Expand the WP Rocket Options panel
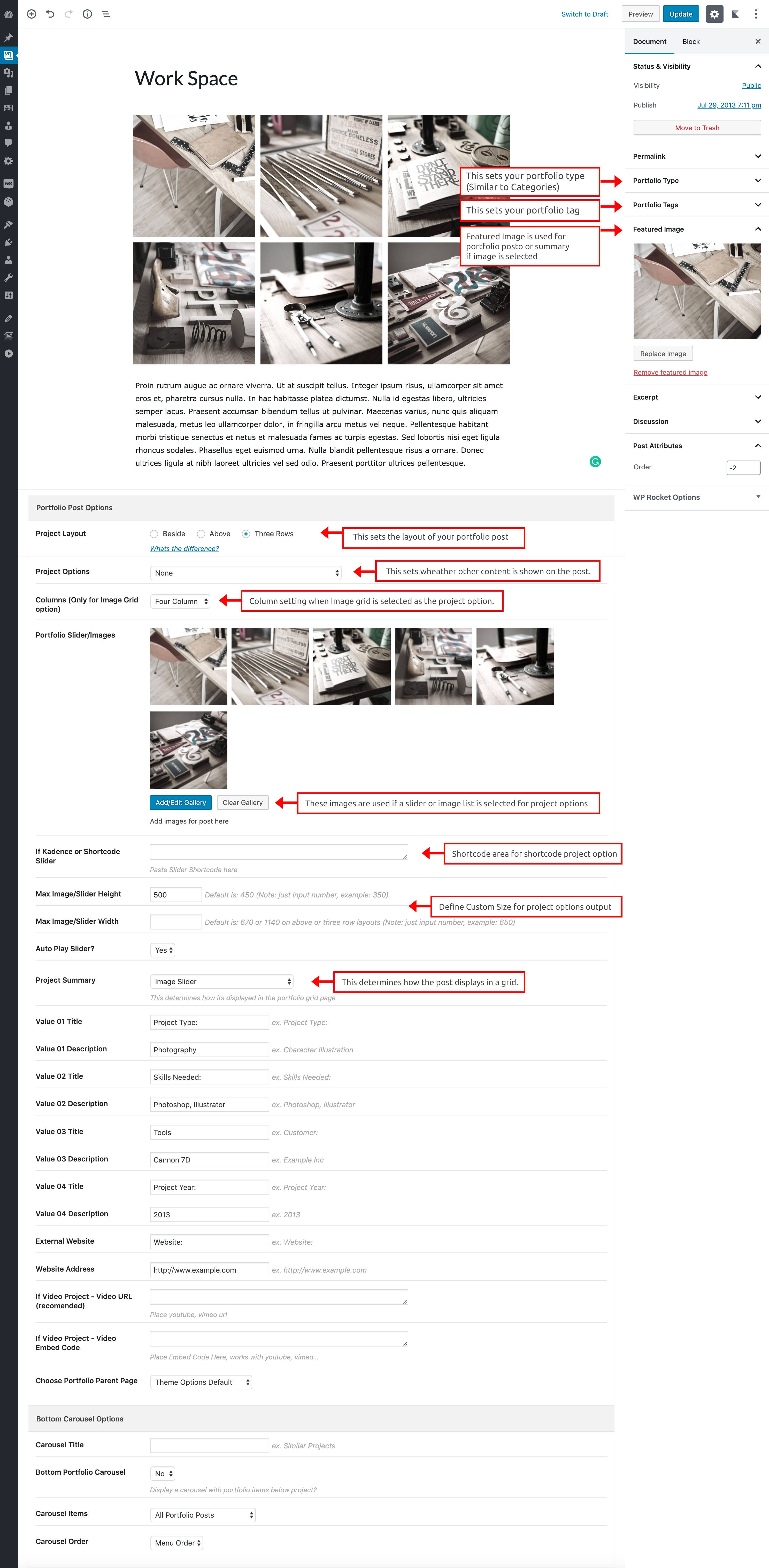 [x=697, y=497]
